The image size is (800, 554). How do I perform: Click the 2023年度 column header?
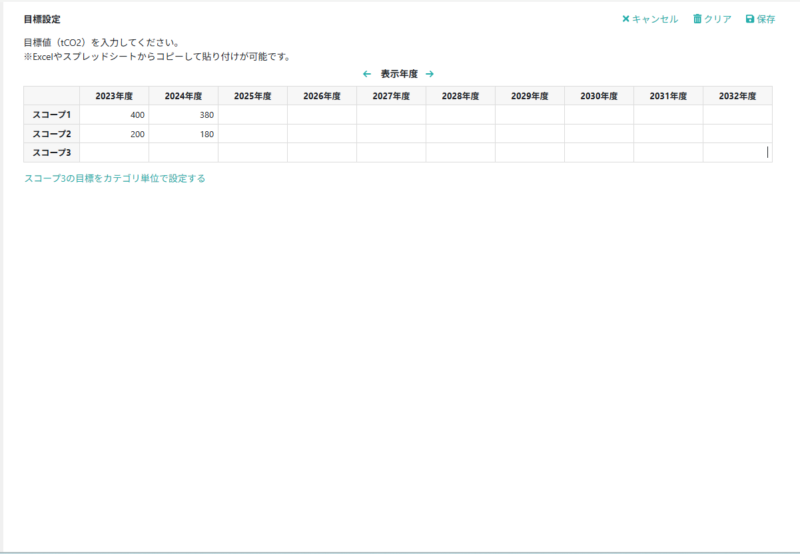point(114,96)
